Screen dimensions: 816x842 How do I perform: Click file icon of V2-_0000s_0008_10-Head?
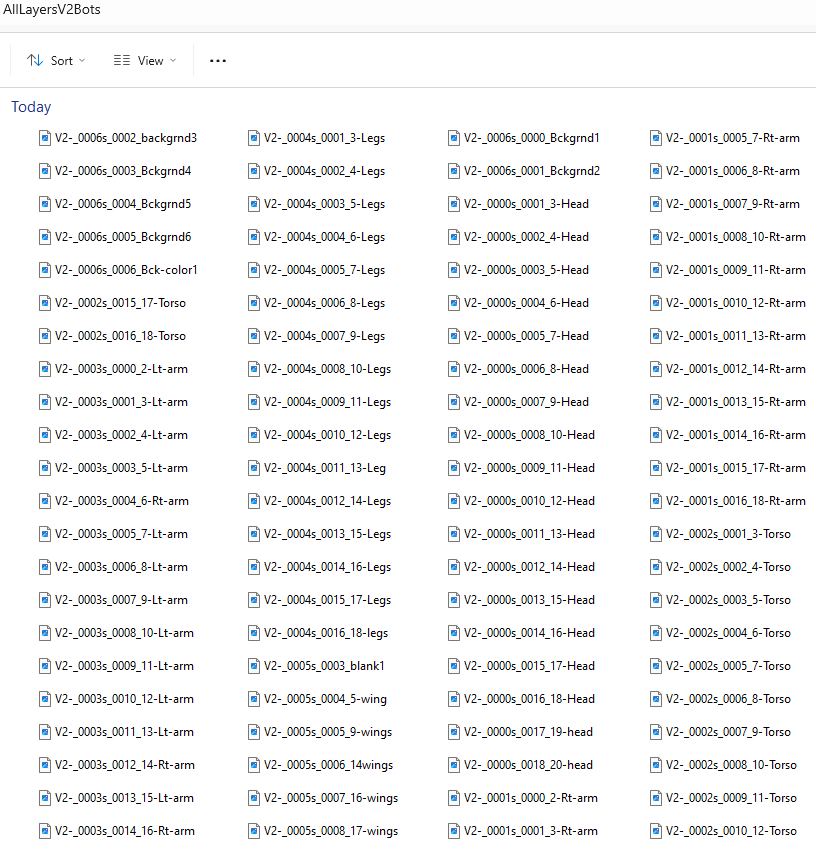[x=454, y=435]
